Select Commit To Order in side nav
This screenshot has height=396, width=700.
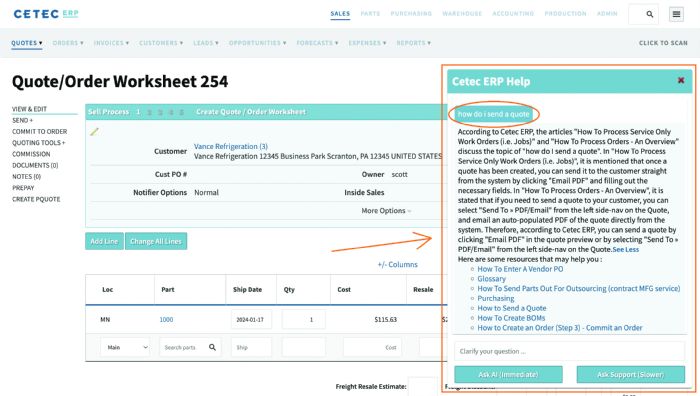point(40,131)
